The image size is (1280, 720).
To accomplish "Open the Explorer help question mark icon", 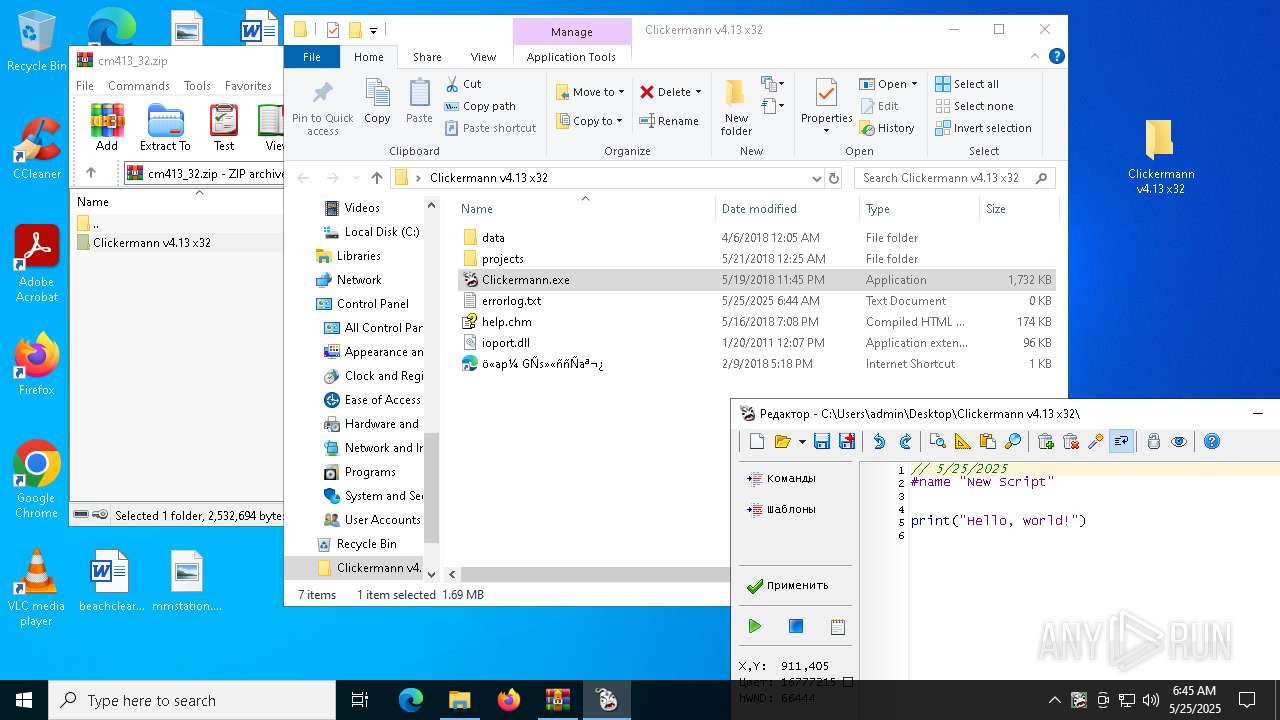I will click(x=1056, y=57).
